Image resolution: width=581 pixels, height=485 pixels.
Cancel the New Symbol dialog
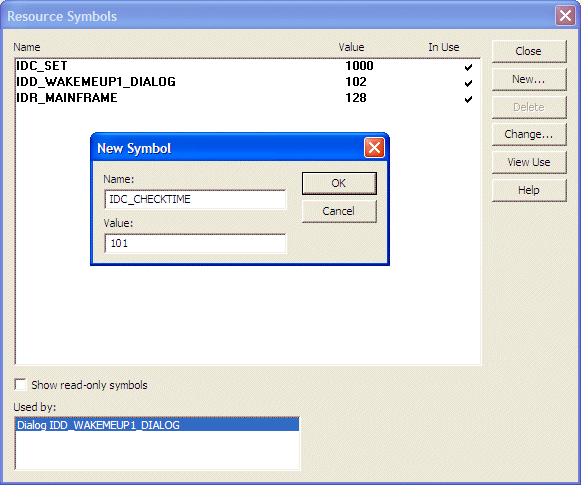point(339,211)
